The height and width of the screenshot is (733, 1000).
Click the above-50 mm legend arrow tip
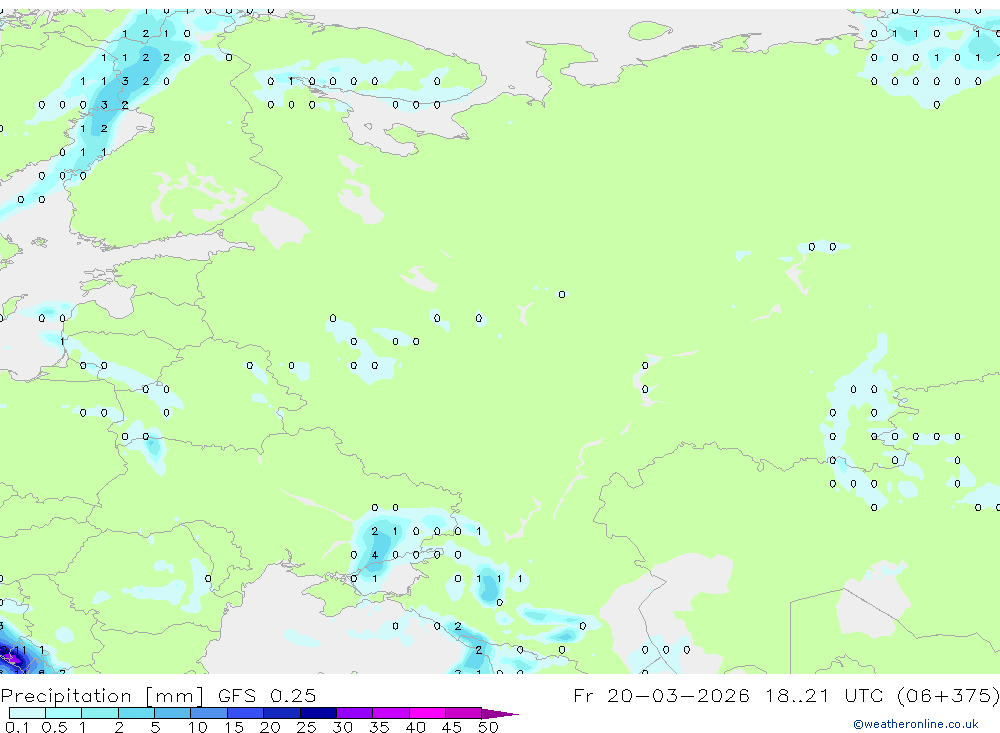(x=500, y=714)
